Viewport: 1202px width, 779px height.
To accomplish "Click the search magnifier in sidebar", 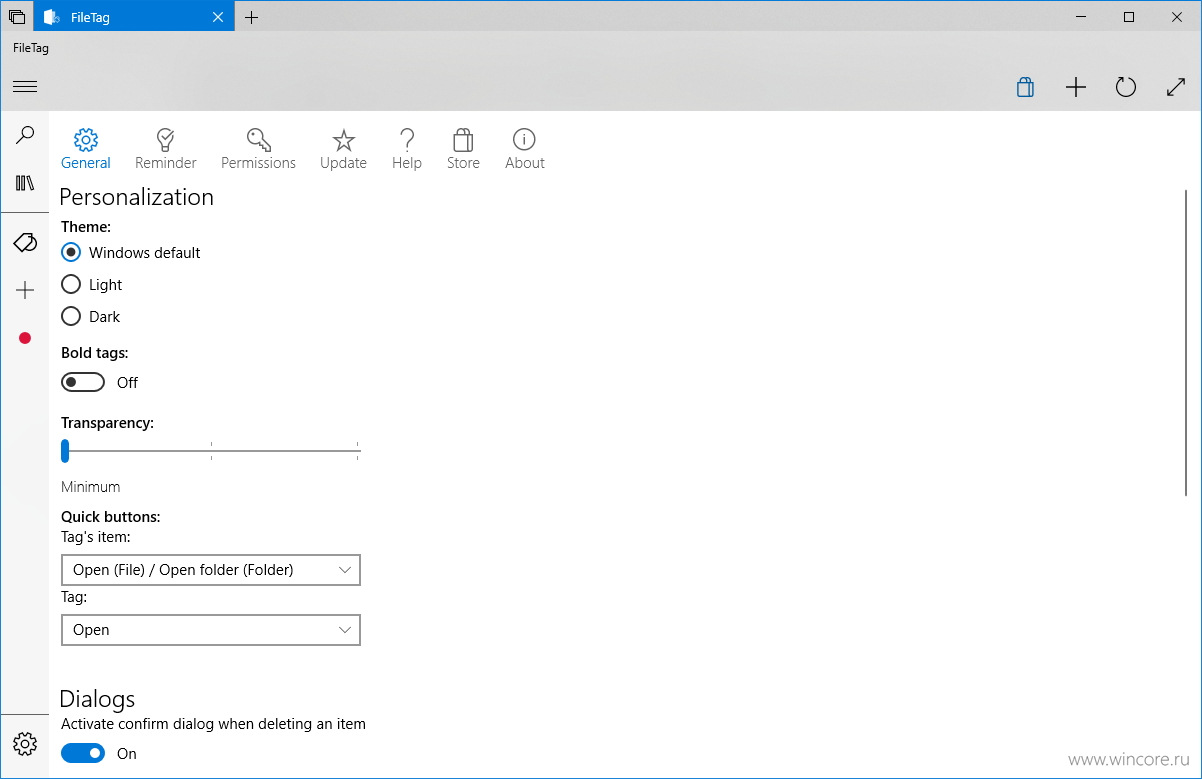I will coord(25,136).
